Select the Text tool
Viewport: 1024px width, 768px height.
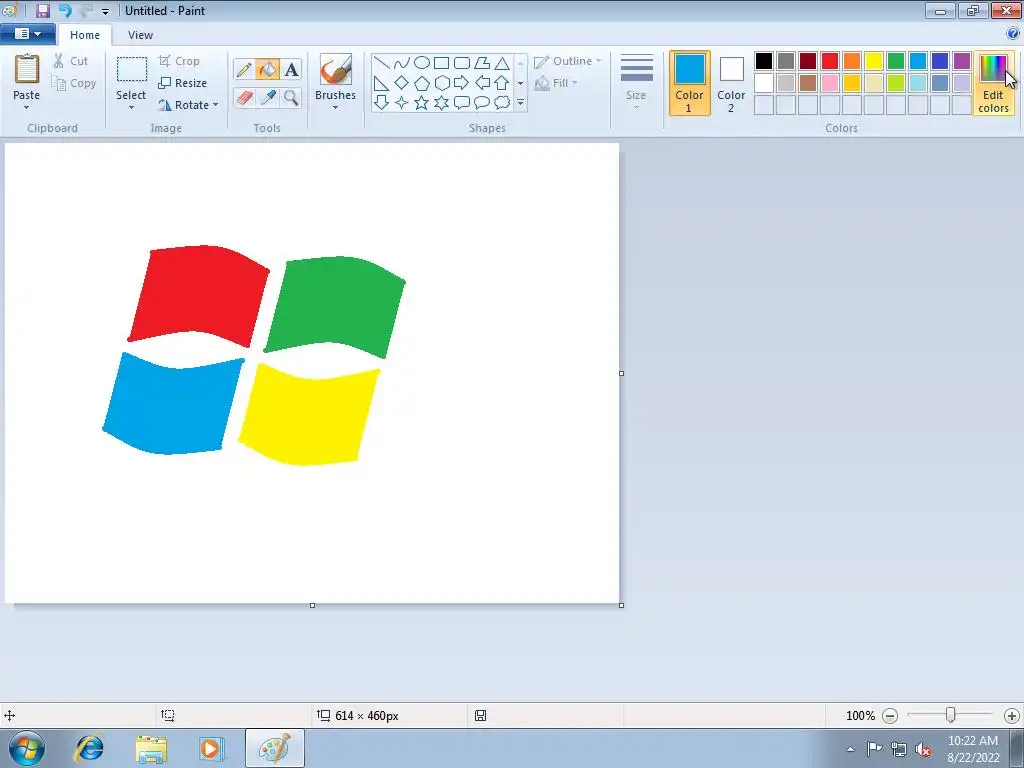[291, 69]
